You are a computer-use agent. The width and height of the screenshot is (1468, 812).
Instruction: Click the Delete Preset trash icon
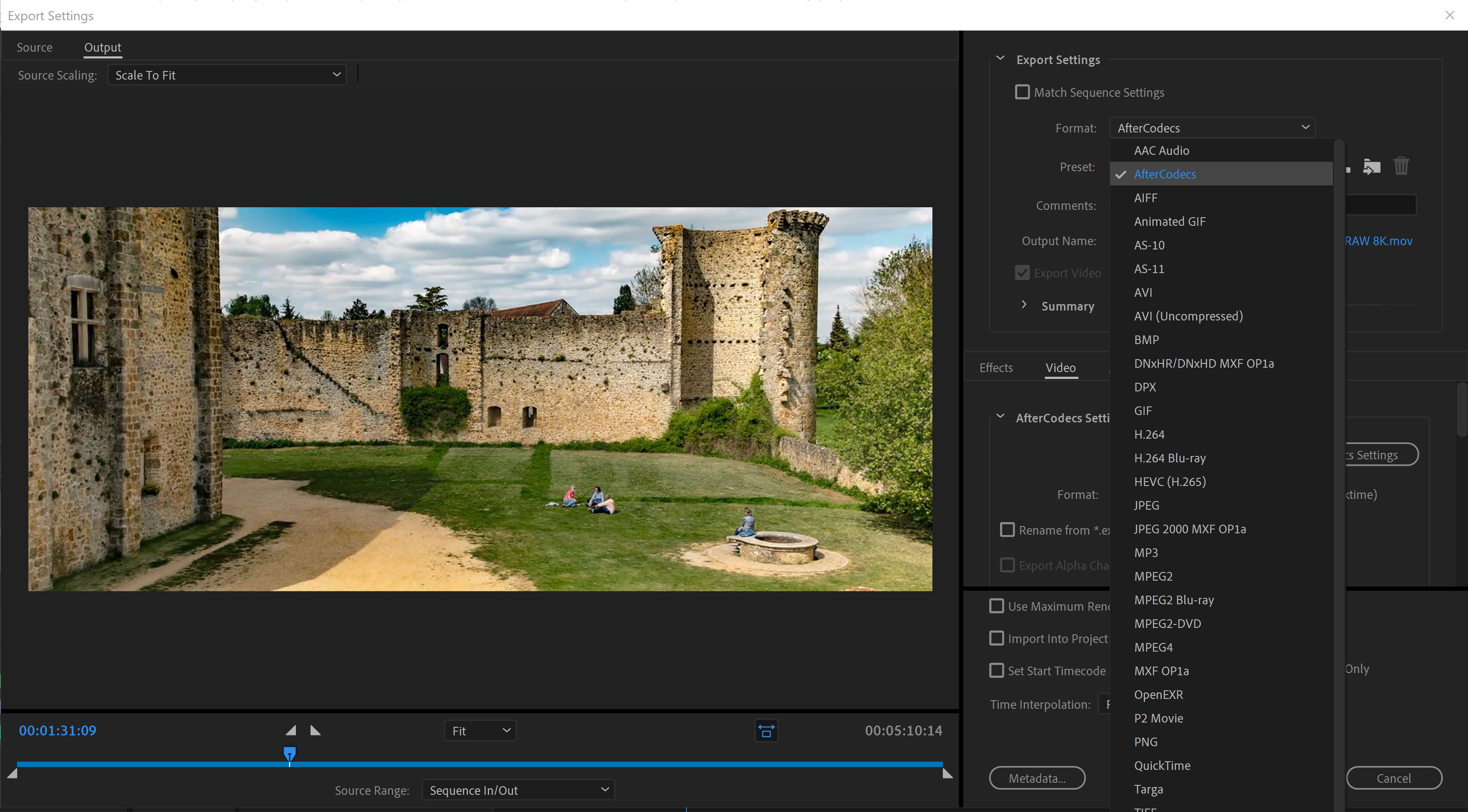coord(1401,166)
